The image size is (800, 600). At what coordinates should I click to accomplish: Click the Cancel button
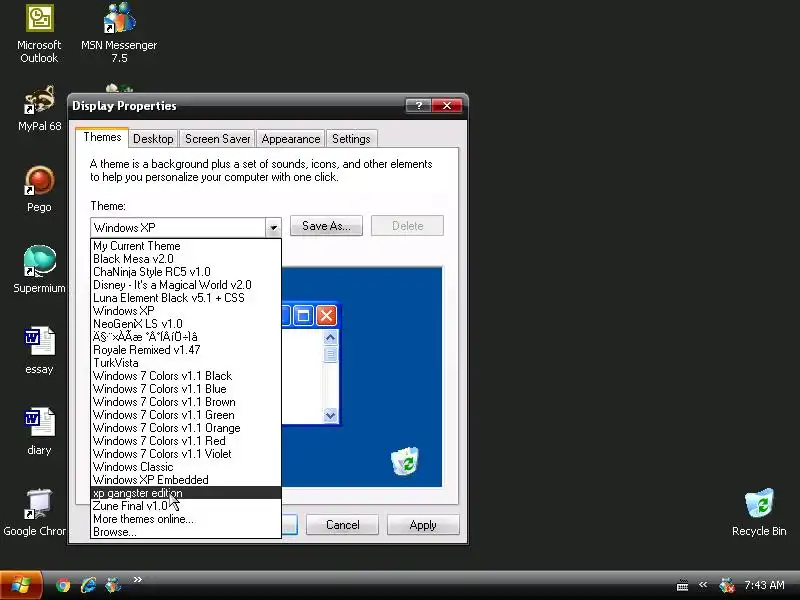342,525
